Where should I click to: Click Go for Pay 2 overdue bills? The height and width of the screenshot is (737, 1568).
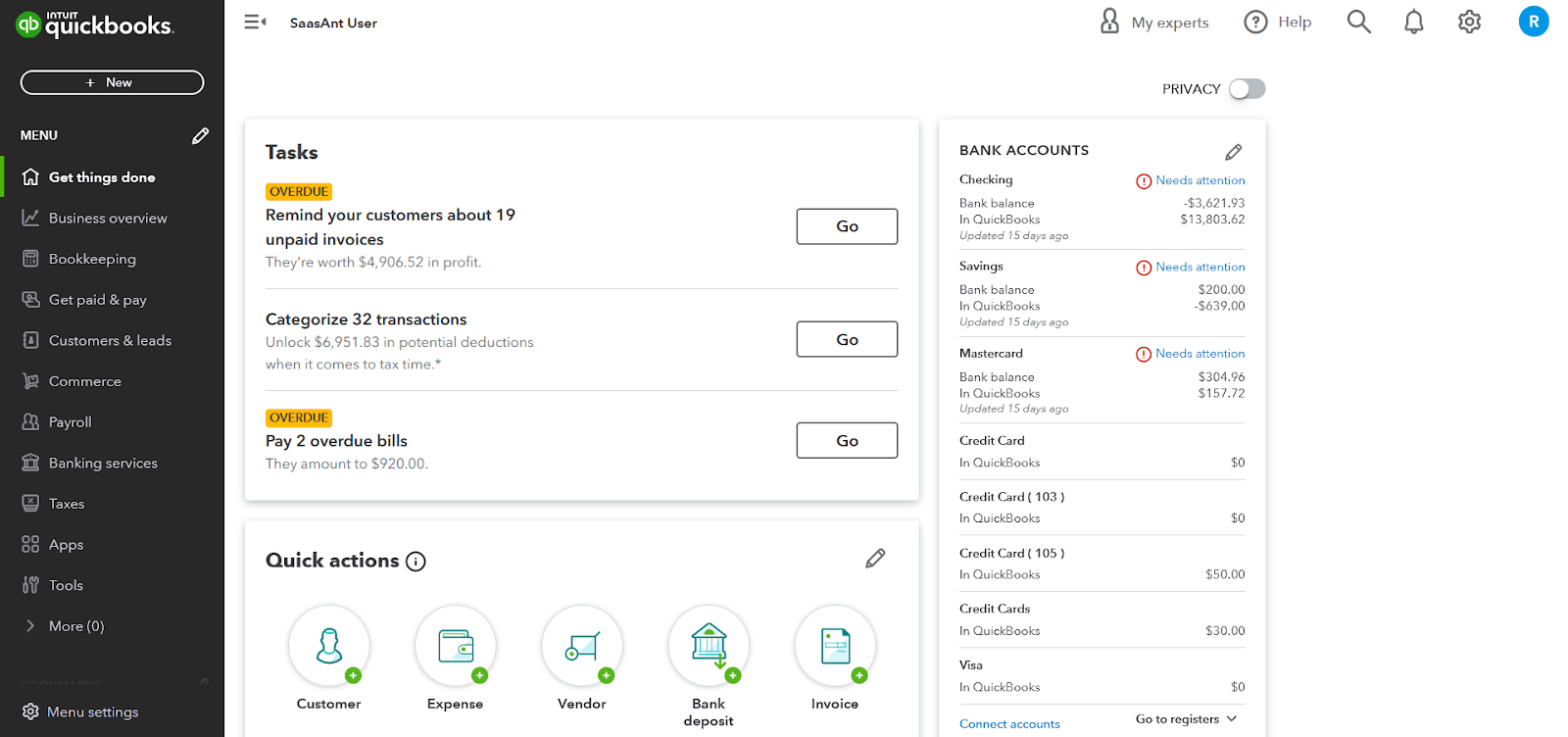coord(847,441)
